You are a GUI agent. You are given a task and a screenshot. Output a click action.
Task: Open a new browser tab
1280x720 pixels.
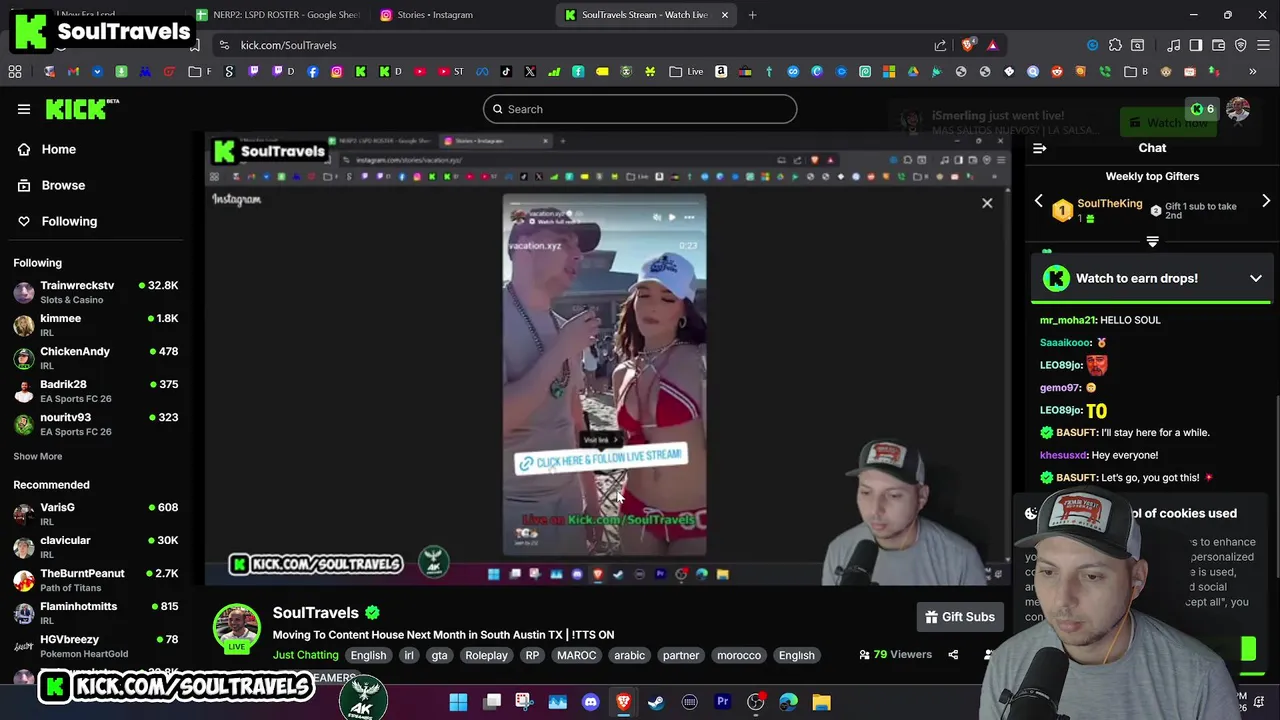[753, 15]
